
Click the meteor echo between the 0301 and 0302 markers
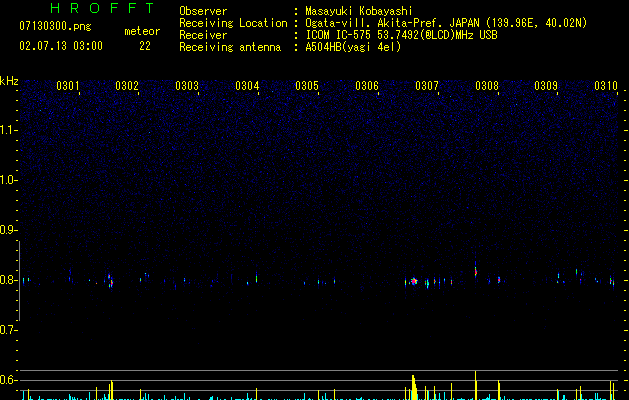[111, 281]
